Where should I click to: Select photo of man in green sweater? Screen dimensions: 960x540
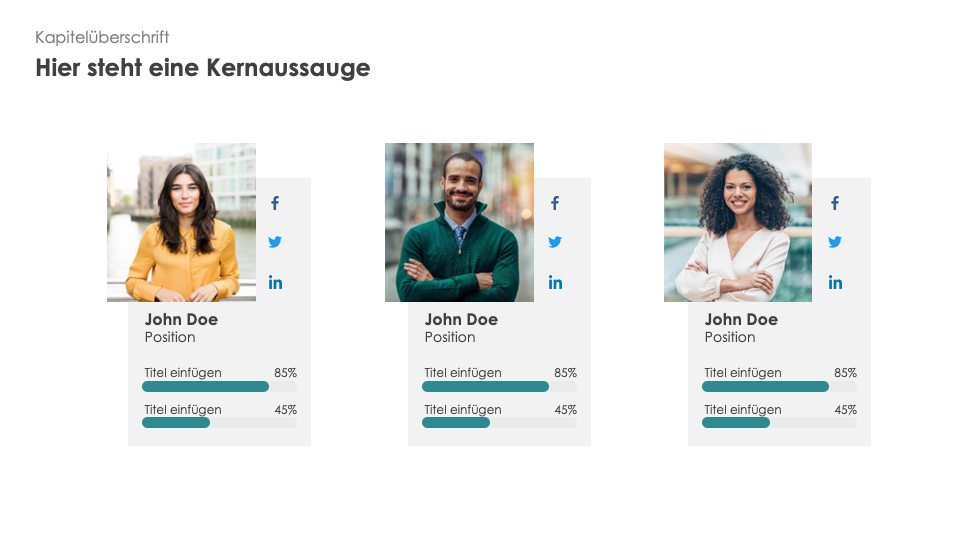pyautogui.click(x=459, y=222)
